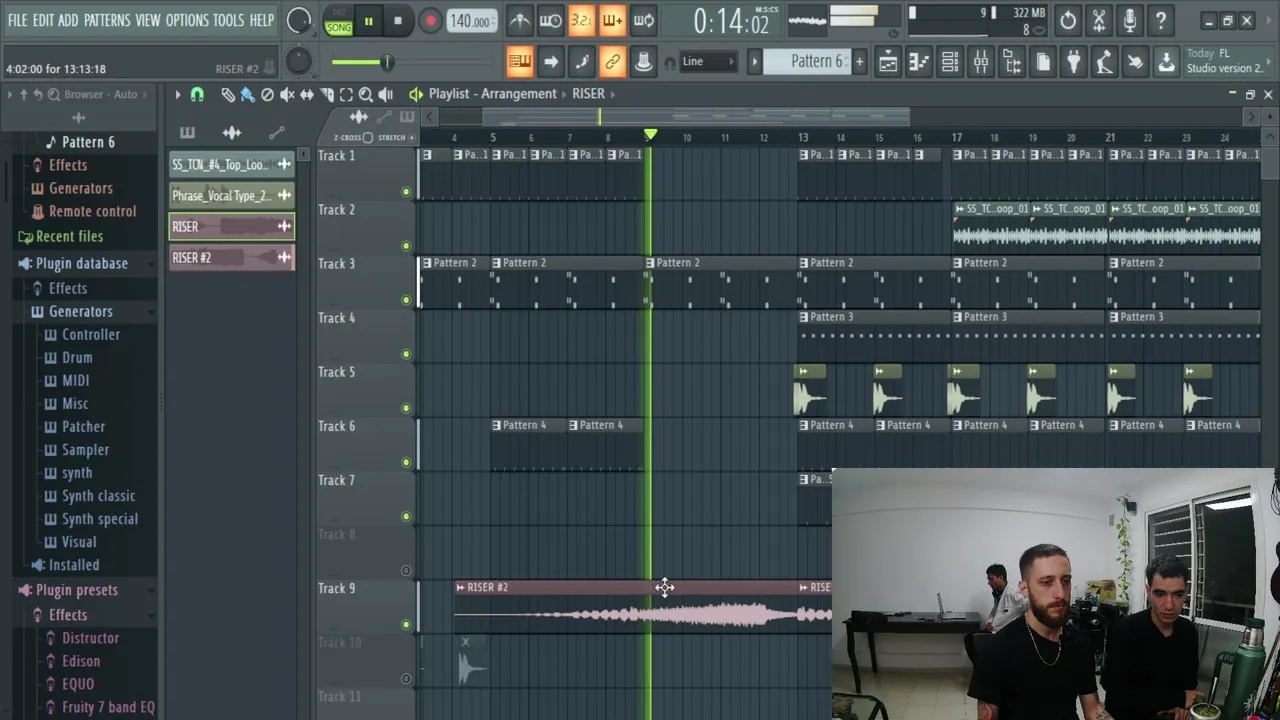This screenshot has height=720, width=1280.
Task: Click the master pitch knob
Action: [298, 62]
